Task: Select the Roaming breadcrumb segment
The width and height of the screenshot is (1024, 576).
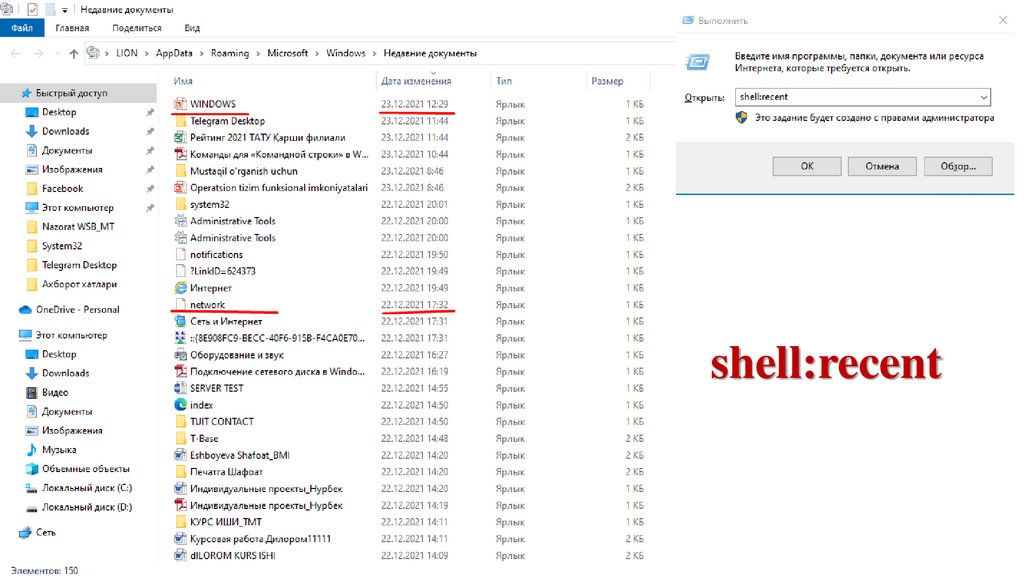Action: pyautogui.click(x=230, y=54)
